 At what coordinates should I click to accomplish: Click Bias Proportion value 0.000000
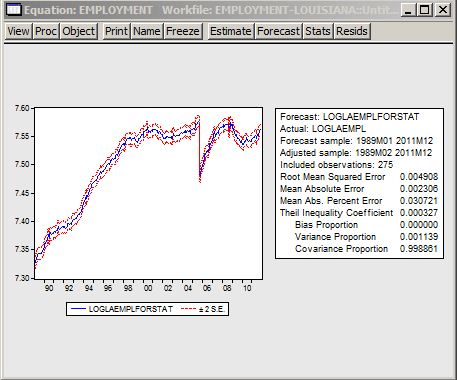click(419, 225)
